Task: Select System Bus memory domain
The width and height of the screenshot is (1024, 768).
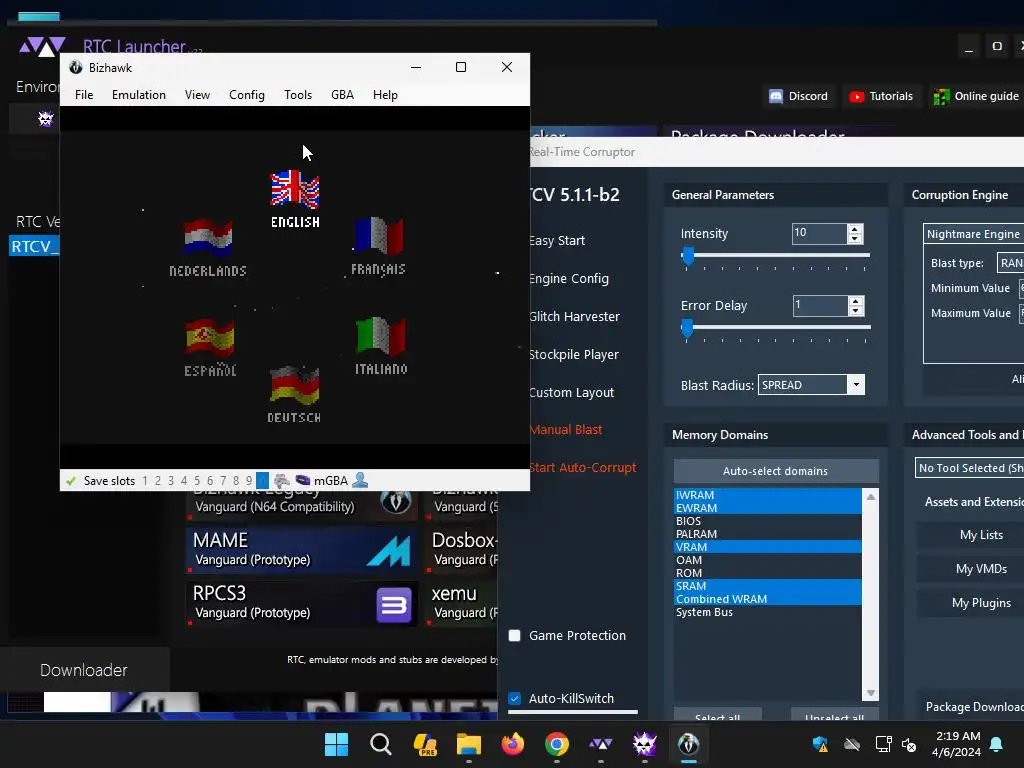Action: tap(767, 612)
